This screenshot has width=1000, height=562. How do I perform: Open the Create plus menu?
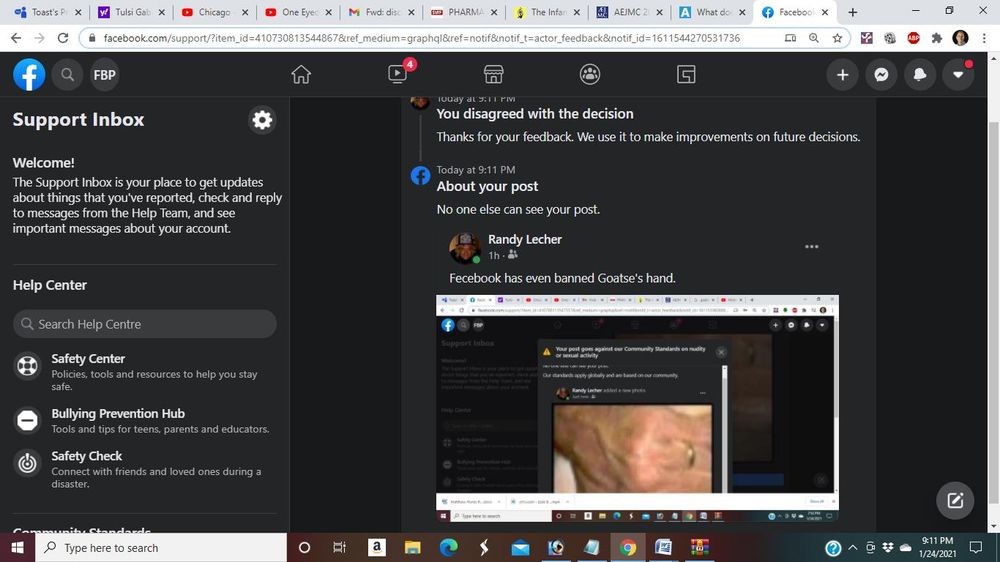point(842,75)
